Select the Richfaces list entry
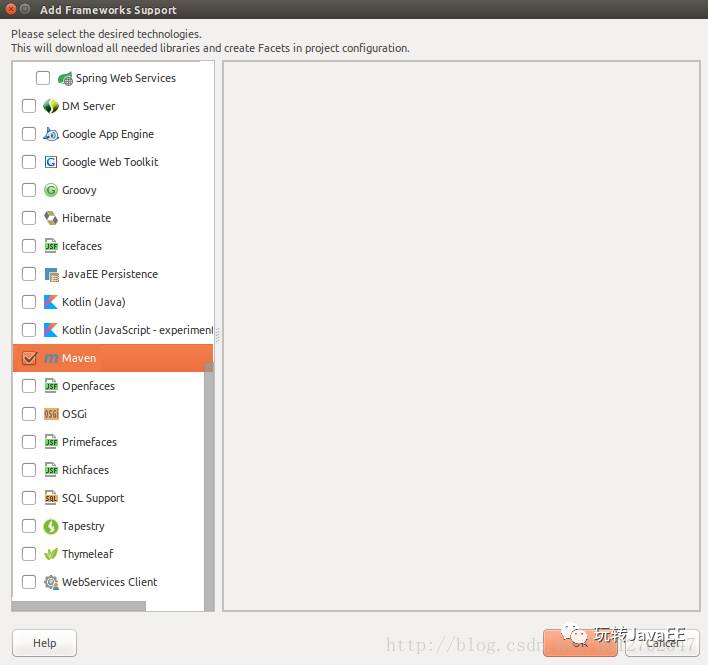The height and width of the screenshot is (665, 708). tap(85, 470)
